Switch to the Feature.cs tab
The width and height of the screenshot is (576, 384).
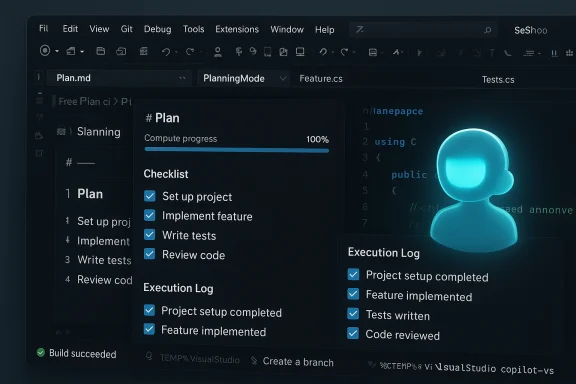tap(321, 79)
